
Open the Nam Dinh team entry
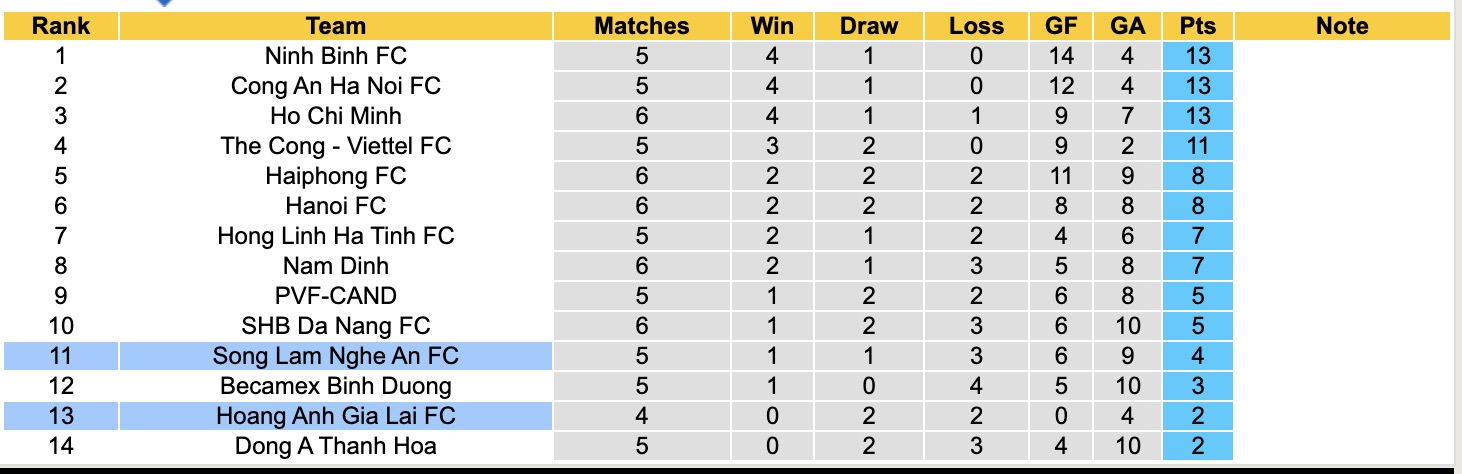pyautogui.click(x=336, y=266)
